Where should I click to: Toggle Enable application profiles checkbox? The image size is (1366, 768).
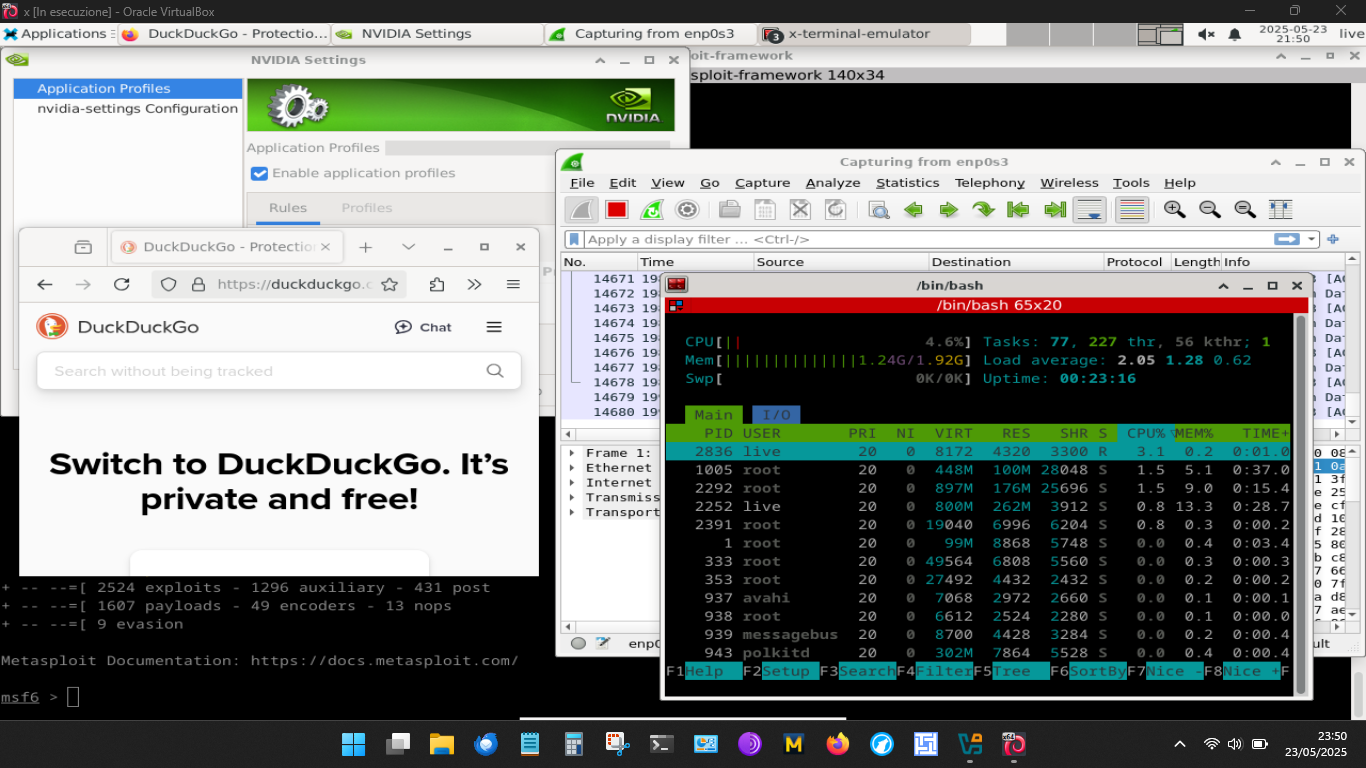pyautogui.click(x=259, y=173)
